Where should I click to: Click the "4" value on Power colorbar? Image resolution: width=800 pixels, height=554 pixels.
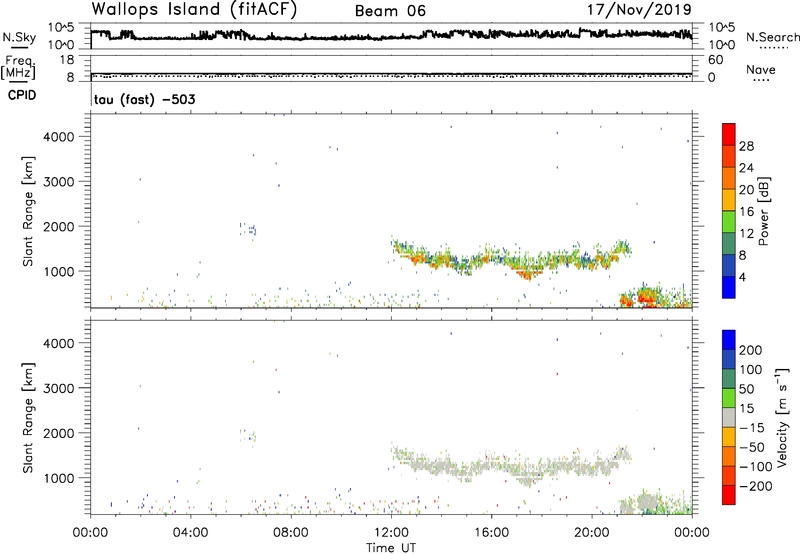pyautogui.click(x=743, y=277)
